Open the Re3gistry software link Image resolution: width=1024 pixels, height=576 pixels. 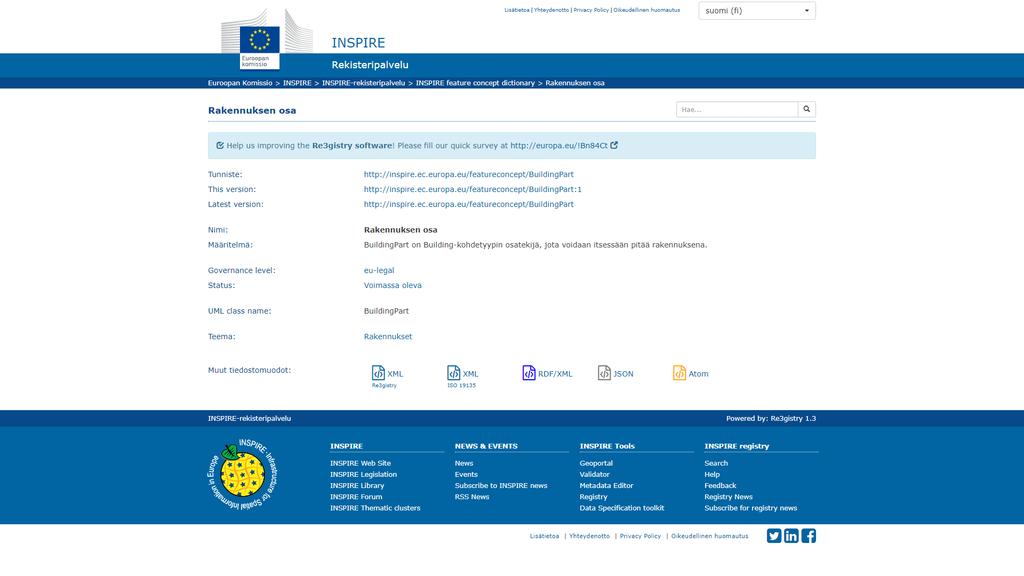click(352, 146)
